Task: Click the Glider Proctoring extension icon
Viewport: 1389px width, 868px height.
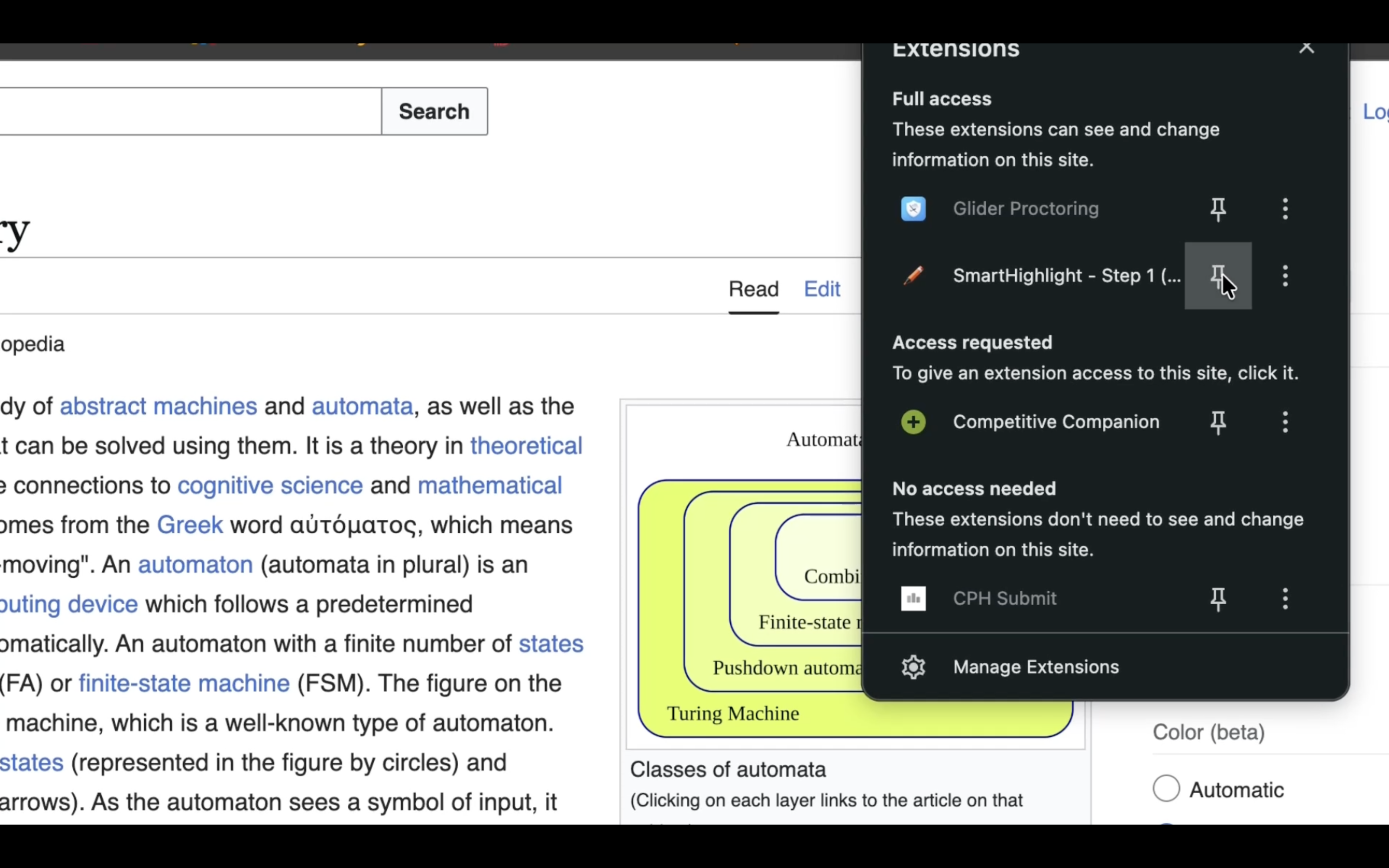Action: [913, 208]
